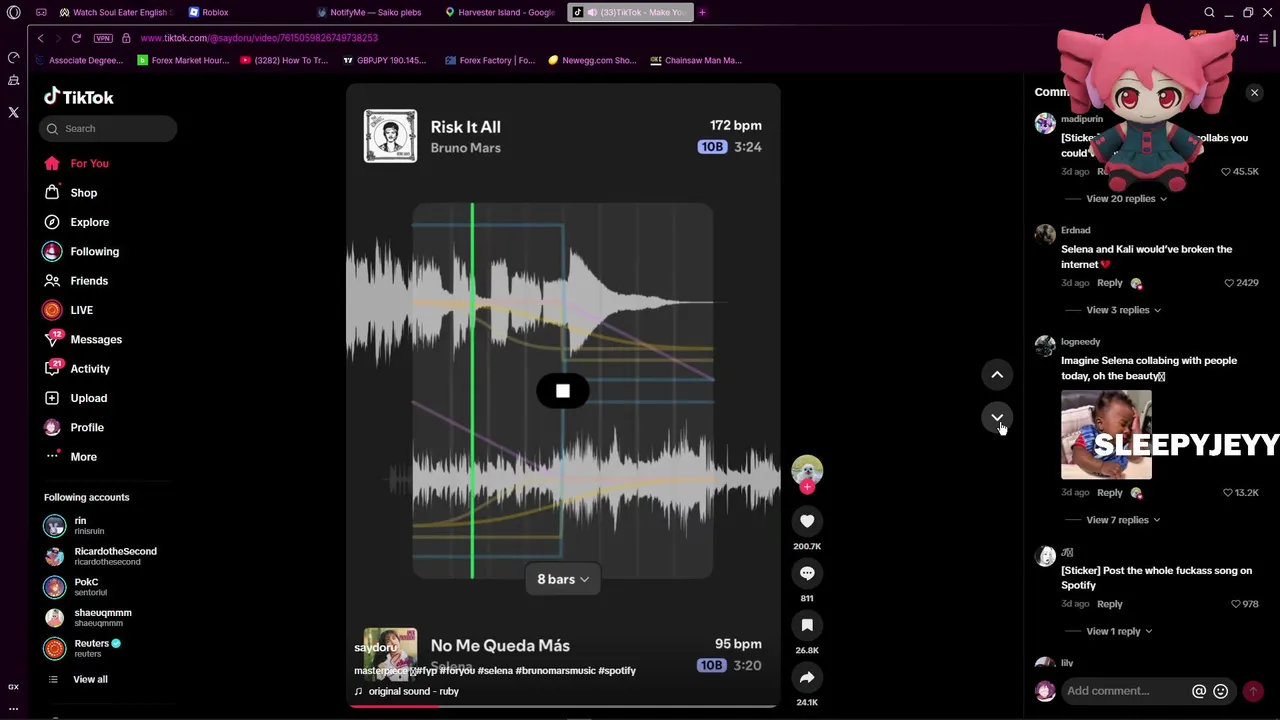Open the 8 bars dropdown
This screenshot has height=720, width=1280.
563,579
